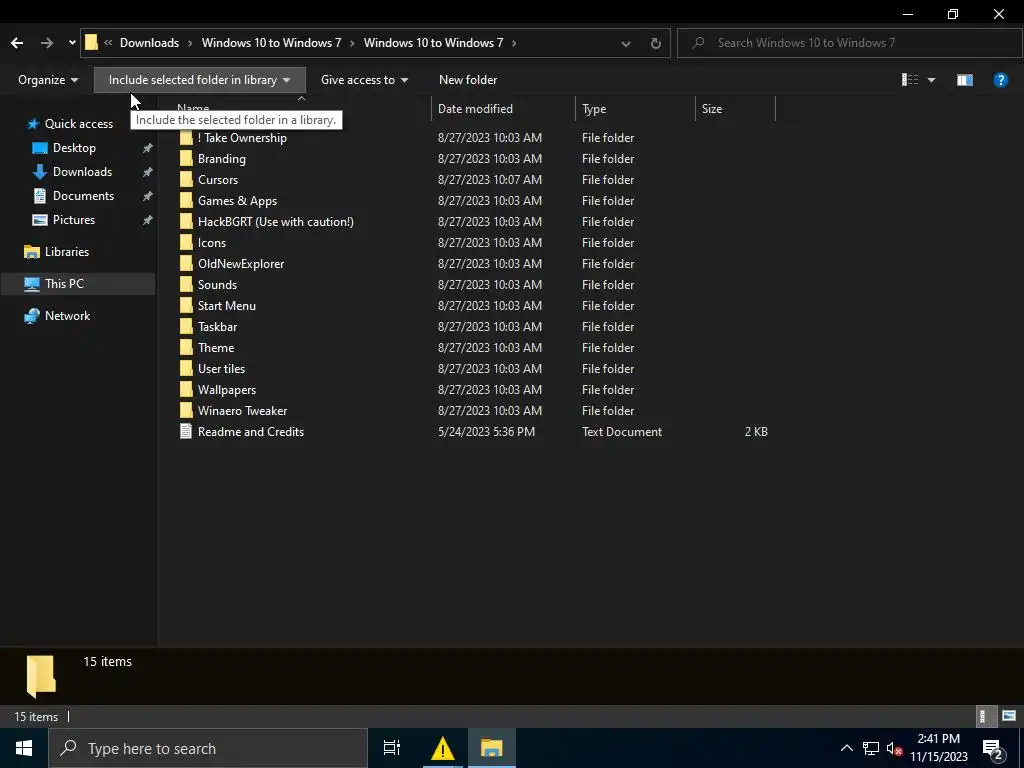The width and height of the screenshot is (1024, 768).
Task: Click the change your view icon
Action: click(910, 80)
